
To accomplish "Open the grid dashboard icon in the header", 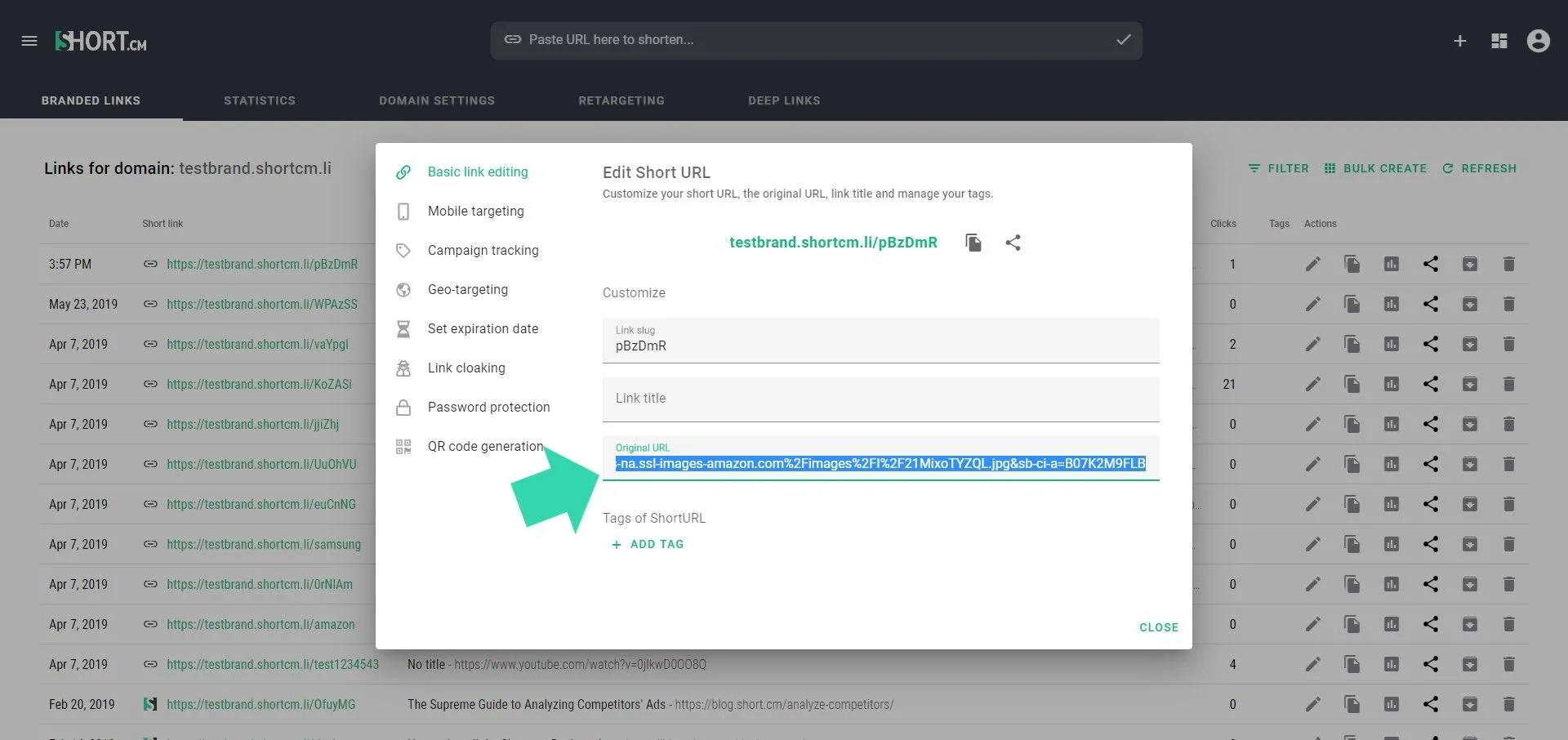I will pyautogui.click(x=1499, y=41).
